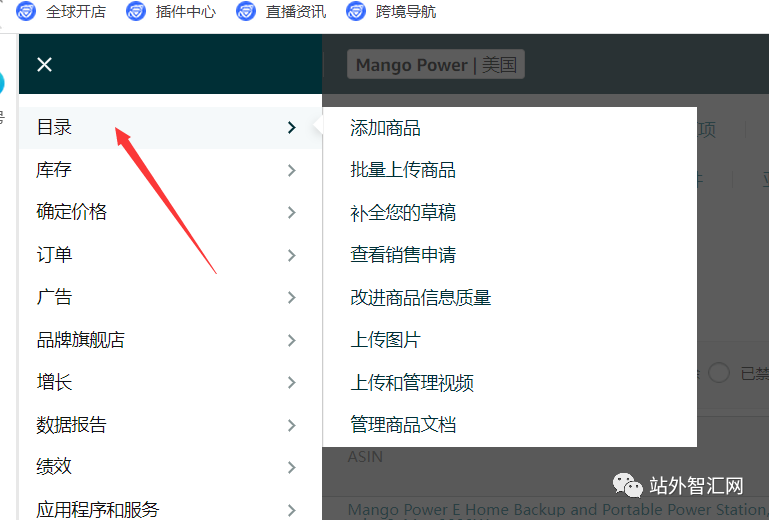The image size is (769, 520).
Task: Click the ASIN column label
Action: point(365,457)
